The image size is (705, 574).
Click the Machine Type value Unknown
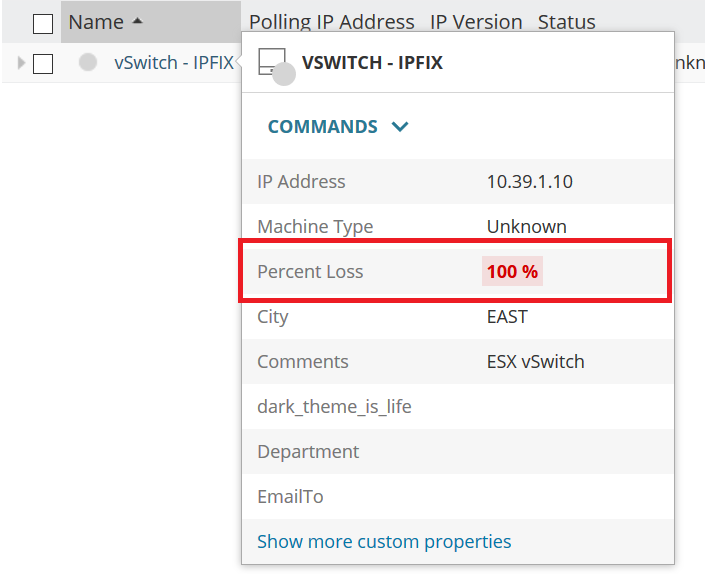[526, 226]
